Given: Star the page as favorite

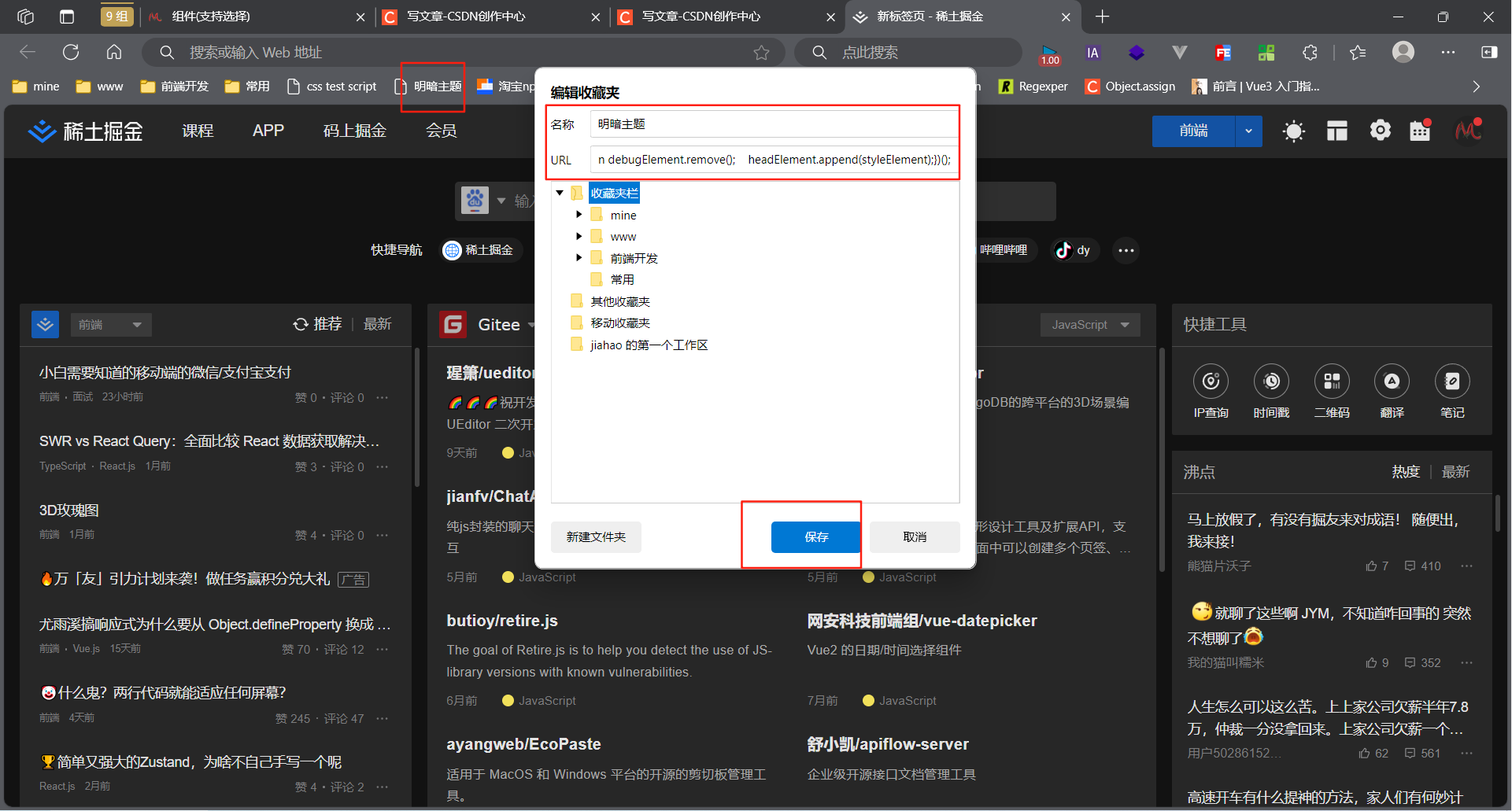Looking at the screenshot, I should 761,53.
